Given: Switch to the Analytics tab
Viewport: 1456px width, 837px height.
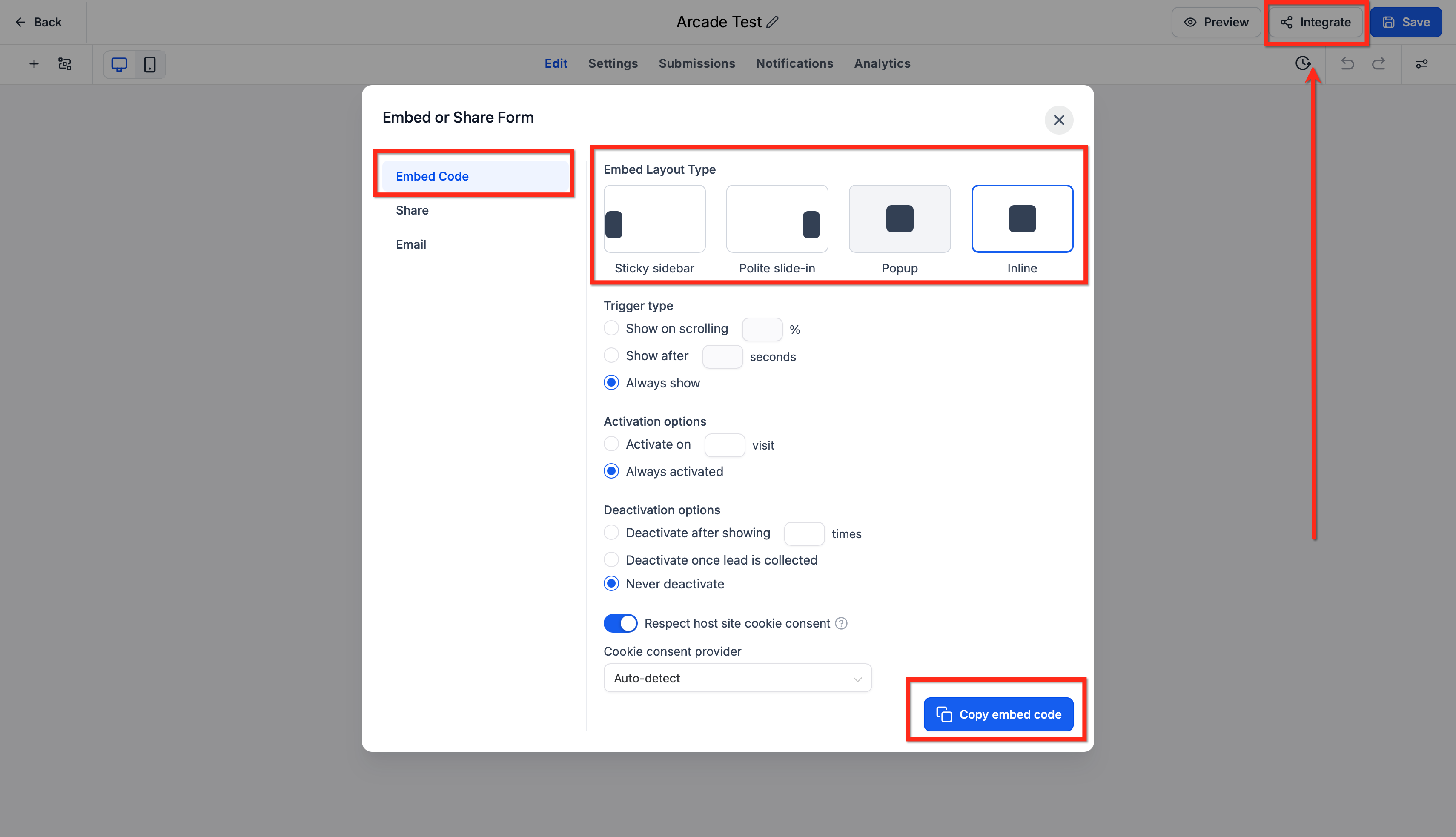Looking at the screenshot, I should pos(882,63).
